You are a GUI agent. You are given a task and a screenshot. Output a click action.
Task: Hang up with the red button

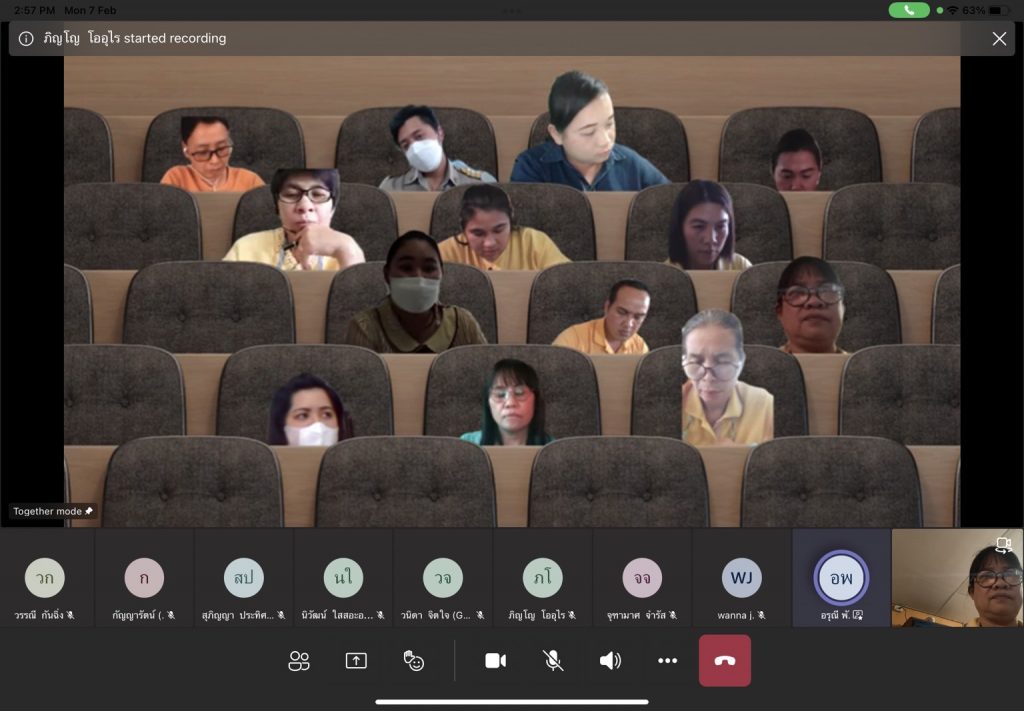(725, 661)
